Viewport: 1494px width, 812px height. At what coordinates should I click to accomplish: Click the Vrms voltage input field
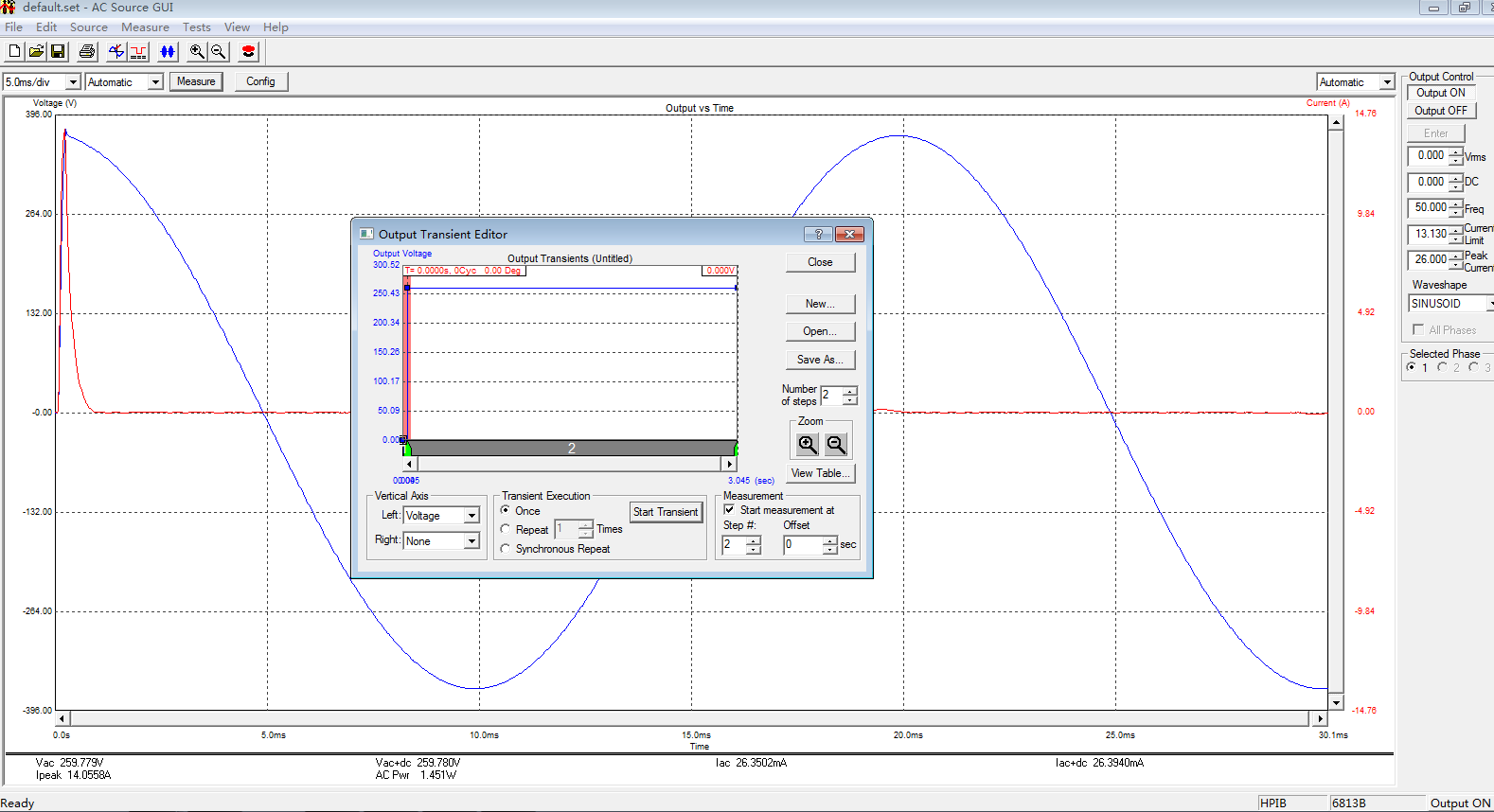pos(1428,156)
